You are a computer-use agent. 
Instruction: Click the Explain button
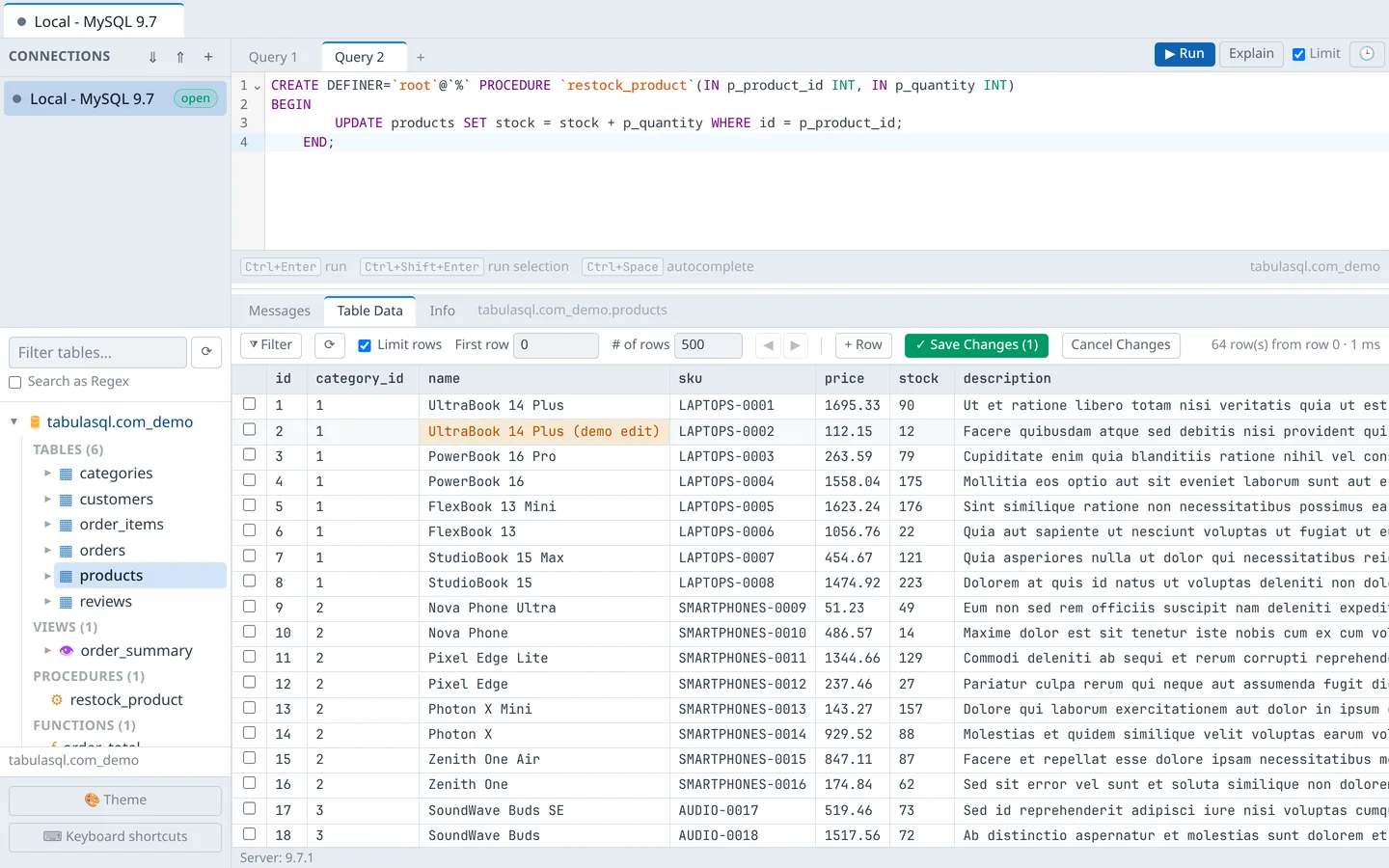pyautogui.click(x=1251, y=54)
